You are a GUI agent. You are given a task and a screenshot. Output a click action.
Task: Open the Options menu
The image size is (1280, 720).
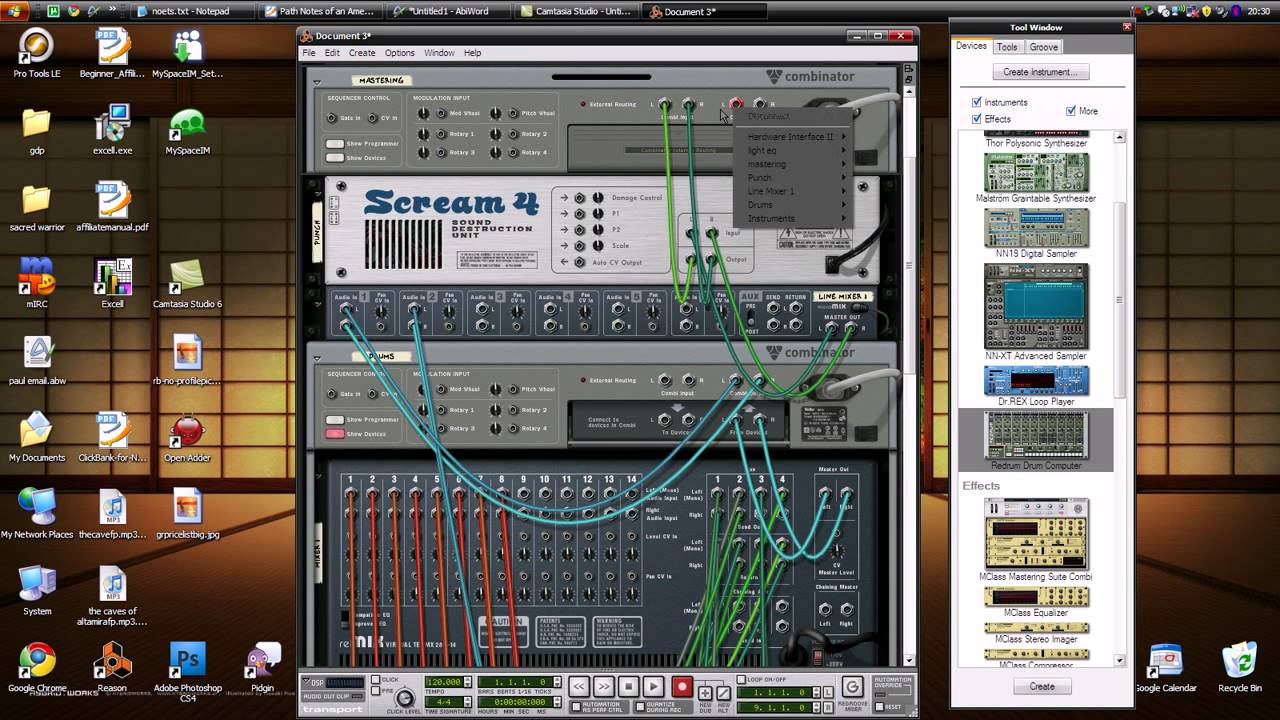[x=400, y=53]
